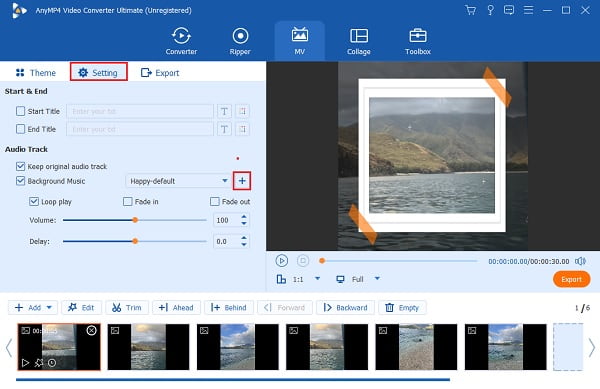The image size is (600, 389).
Task: Increase Volume value with up arrow
Action: tap(244, 217)
